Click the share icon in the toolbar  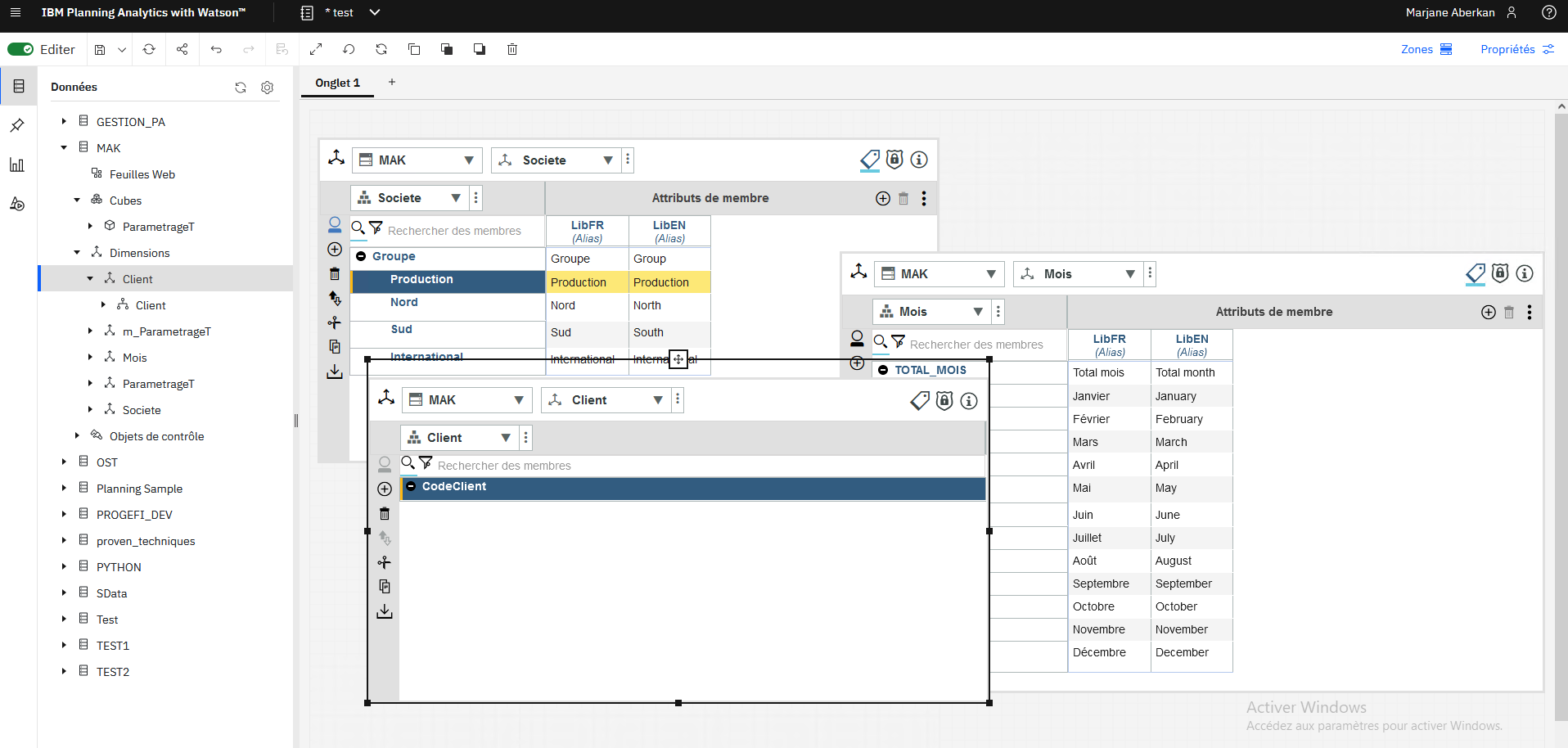click(182, 49)
